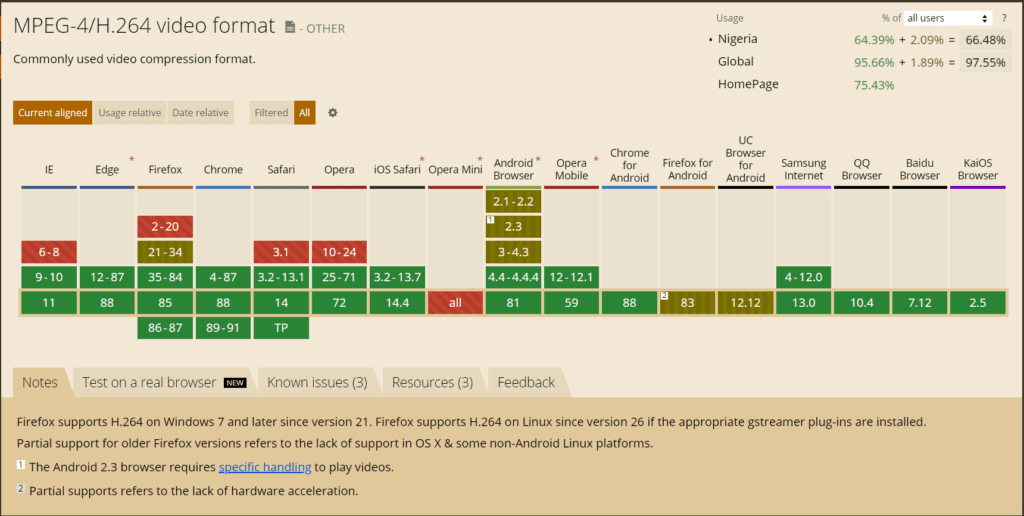
Task: Click the Opera Mobile 12-12.1 cell
Action: pyautogui.click(x=571, y=278)
